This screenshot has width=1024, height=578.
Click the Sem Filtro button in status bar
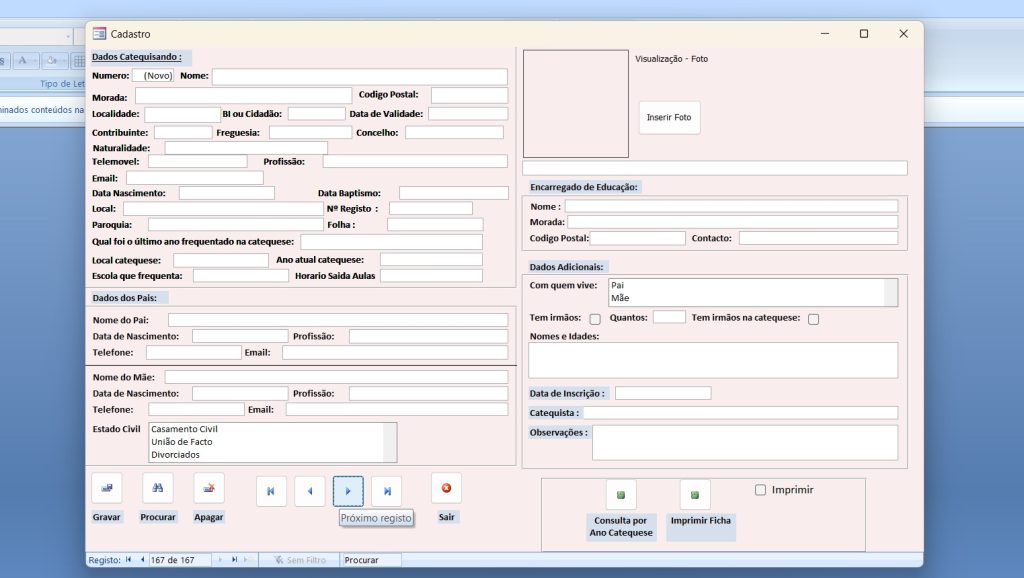tap(299, 560)
